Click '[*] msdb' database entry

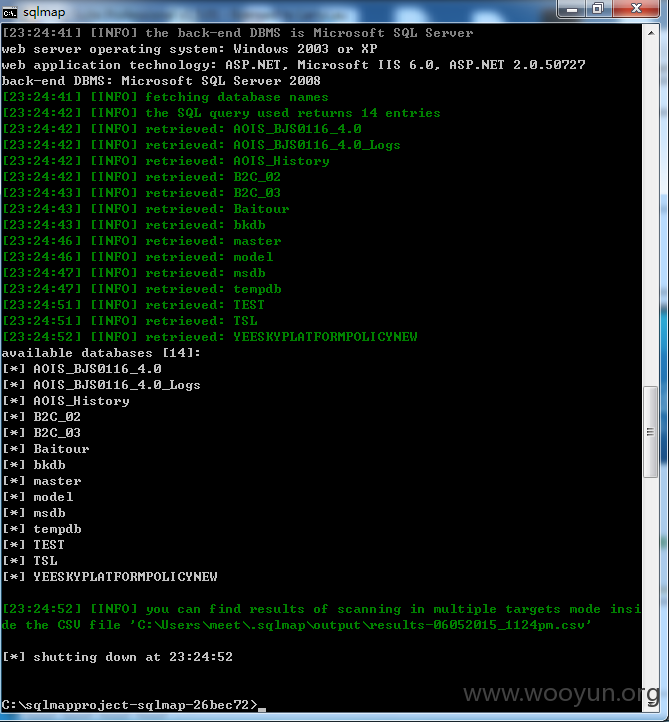(34, 513)
